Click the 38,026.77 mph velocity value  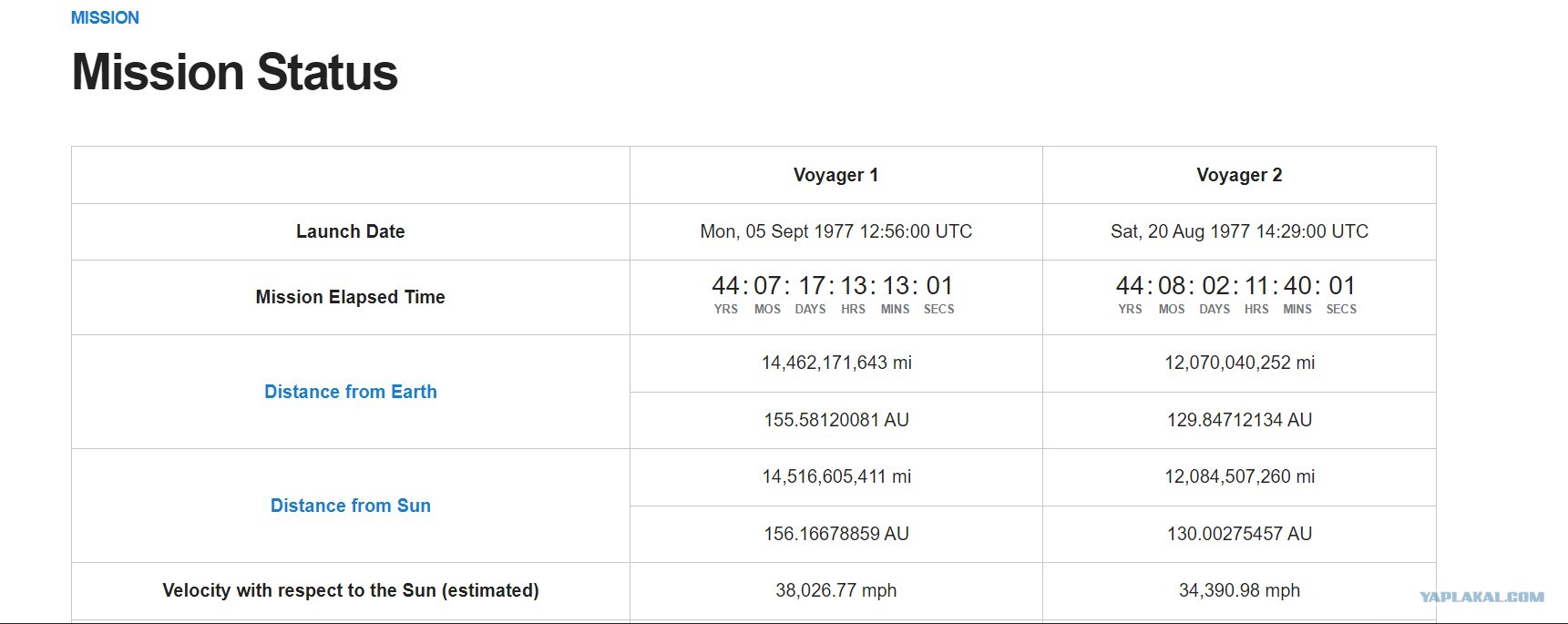click(x=835, y=590)
